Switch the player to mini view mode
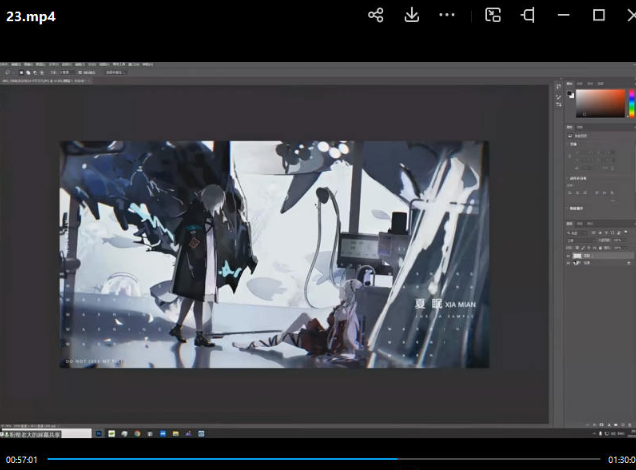Image resolution: width=636 pixels, height=470 pixels. click(493, 15)
